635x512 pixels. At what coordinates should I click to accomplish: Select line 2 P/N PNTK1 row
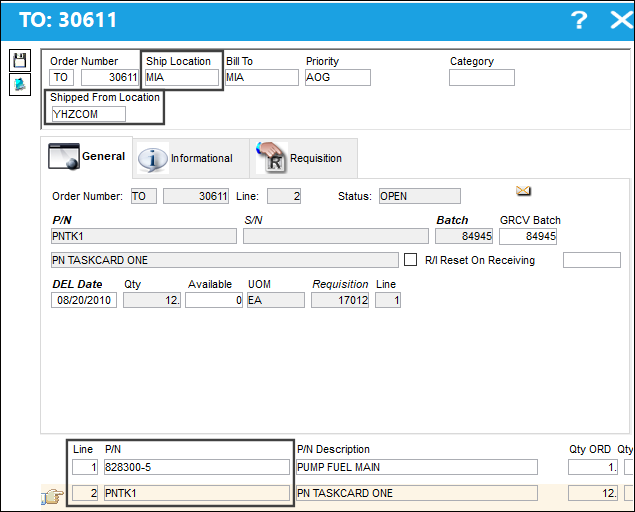[x=197, y=493]
